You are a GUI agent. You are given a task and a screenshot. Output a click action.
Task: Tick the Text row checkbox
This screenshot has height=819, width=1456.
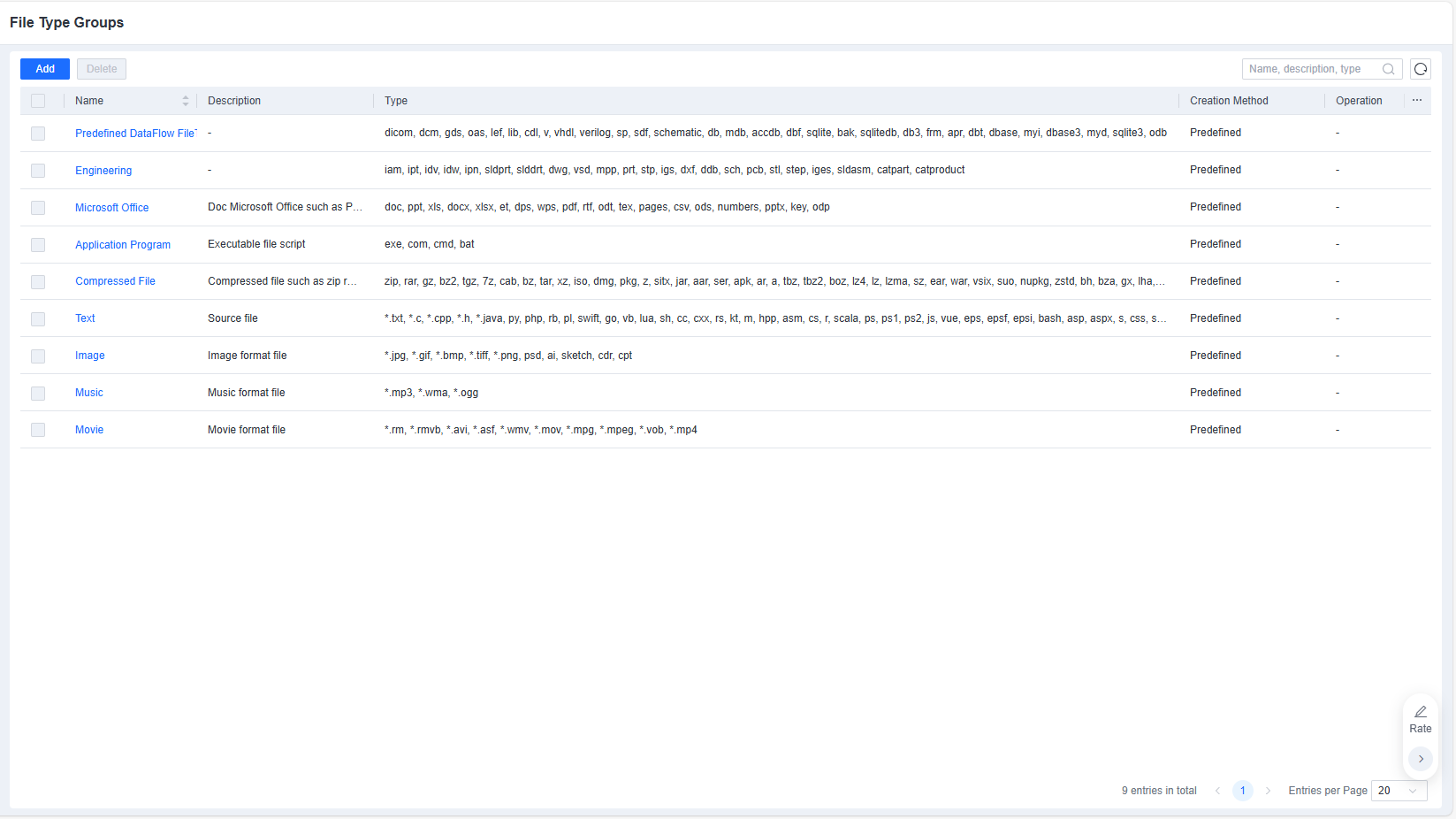tap(38, 319)
